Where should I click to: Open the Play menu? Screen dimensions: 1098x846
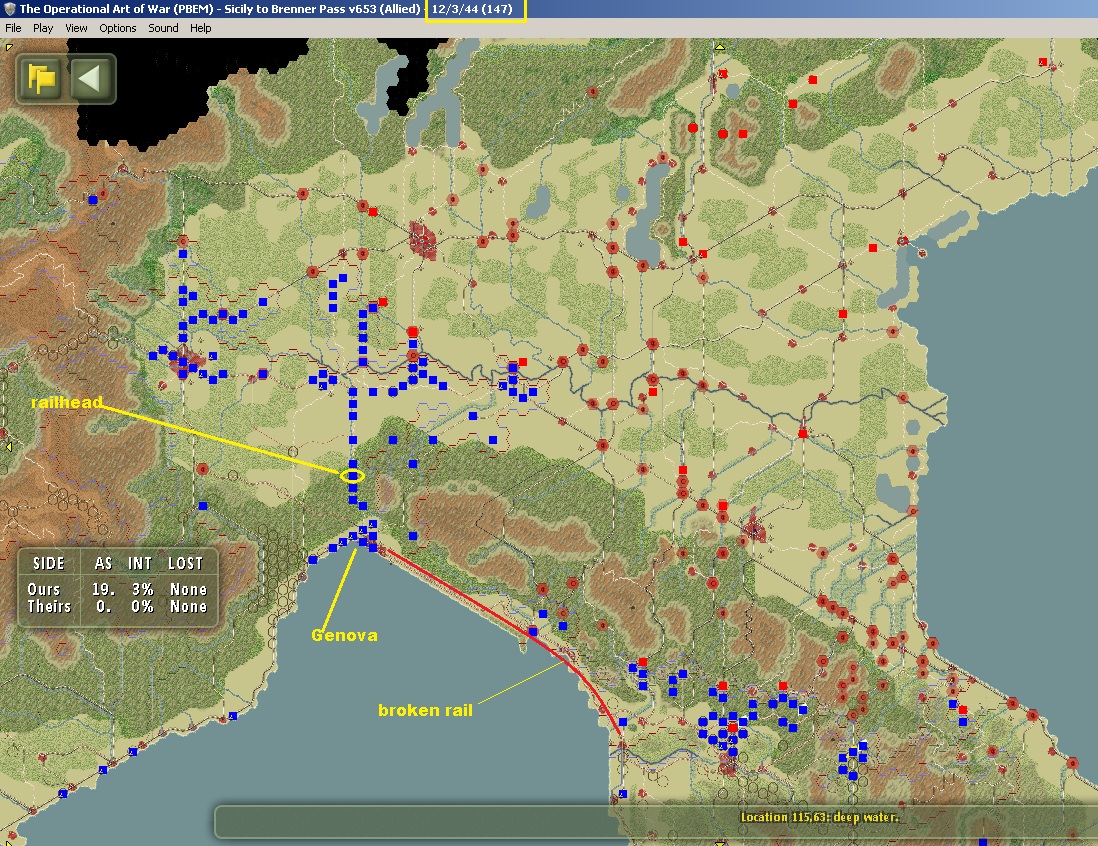[x=43, y=28]
